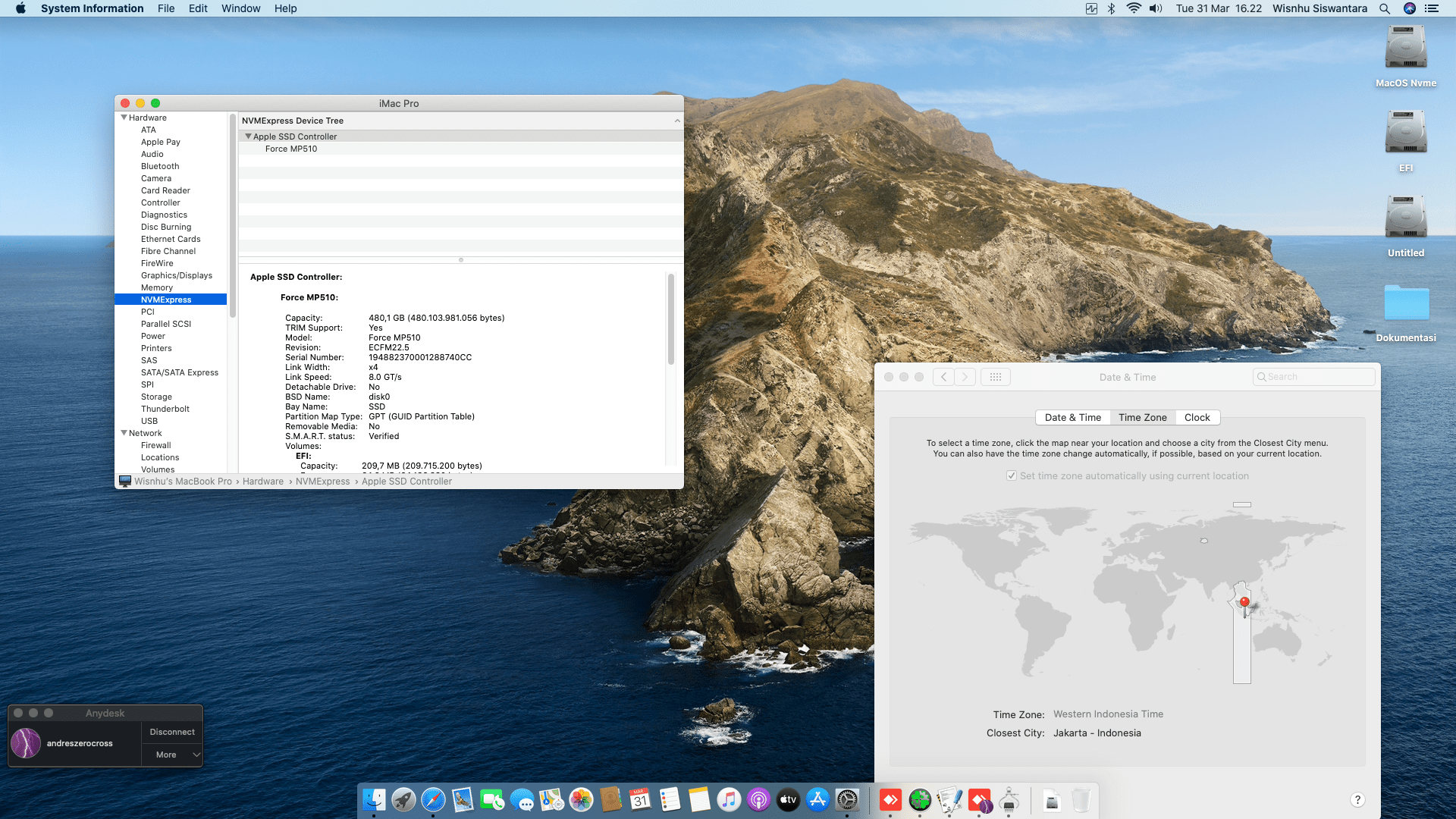The image size is (1456, 819).
Task: Open Launchpad from the Dock
Action: (x=403, y=799)
